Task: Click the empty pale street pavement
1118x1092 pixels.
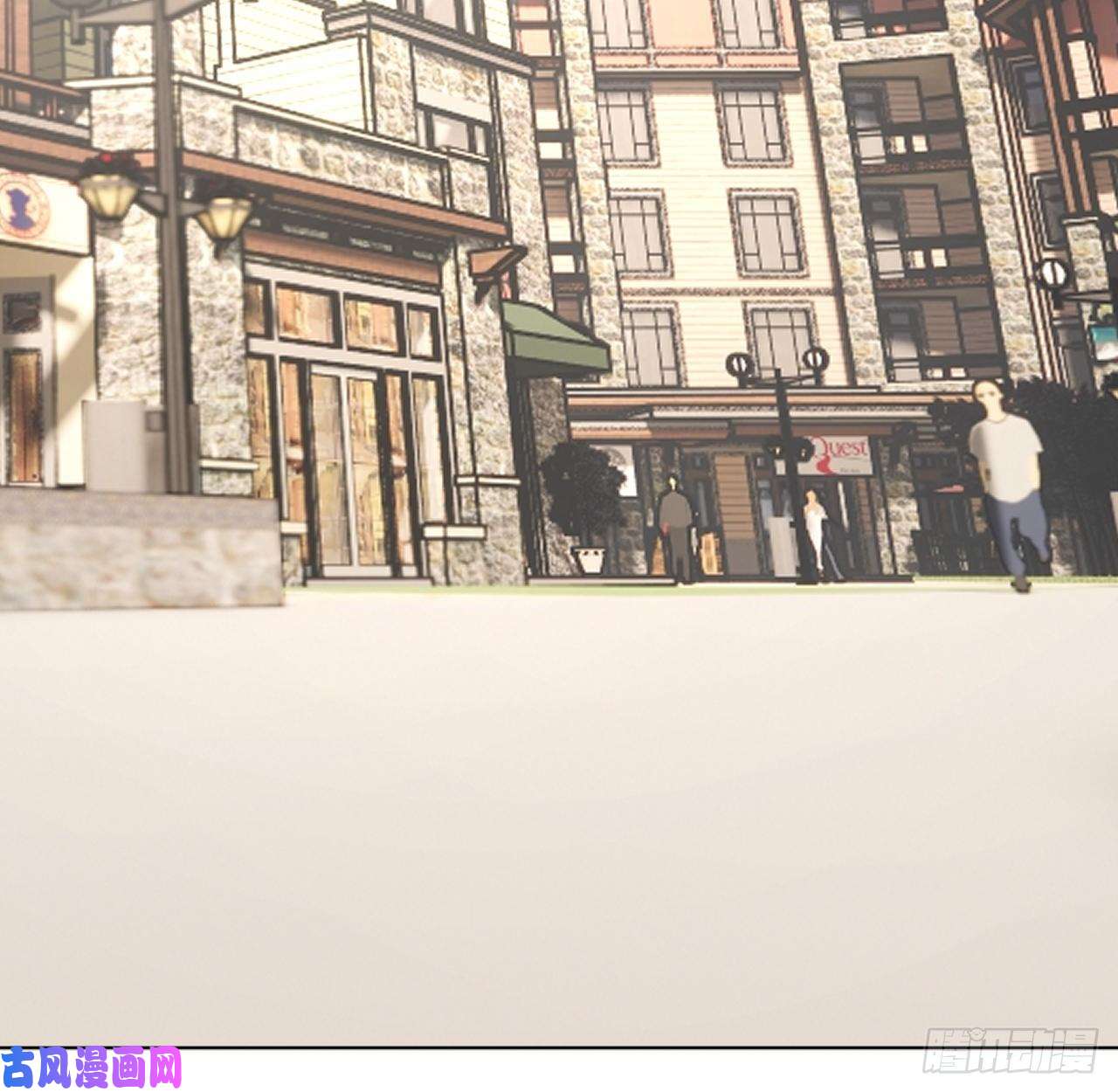Action: tap(559, 786)
